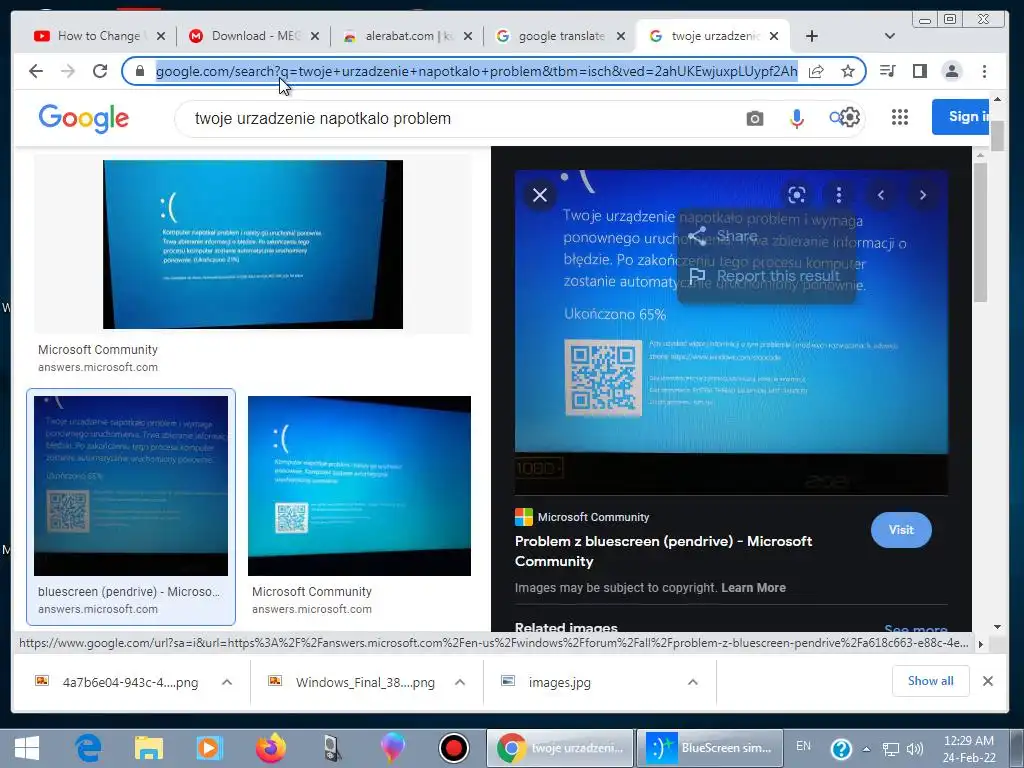Open the tilted bluescreen thumbnail next to the pendrive result
This screenshot has width=1024, height=768.
coord(359,486)
